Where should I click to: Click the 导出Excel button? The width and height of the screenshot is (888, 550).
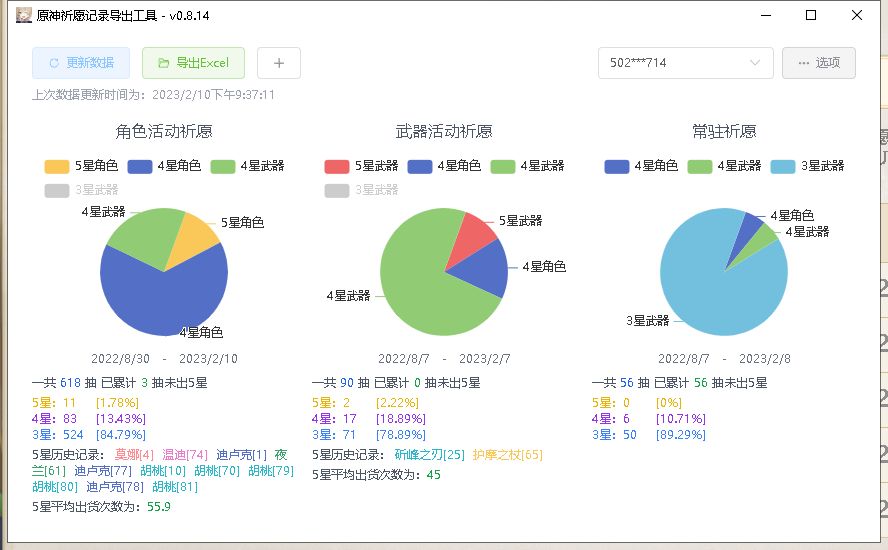pos(194,63)
